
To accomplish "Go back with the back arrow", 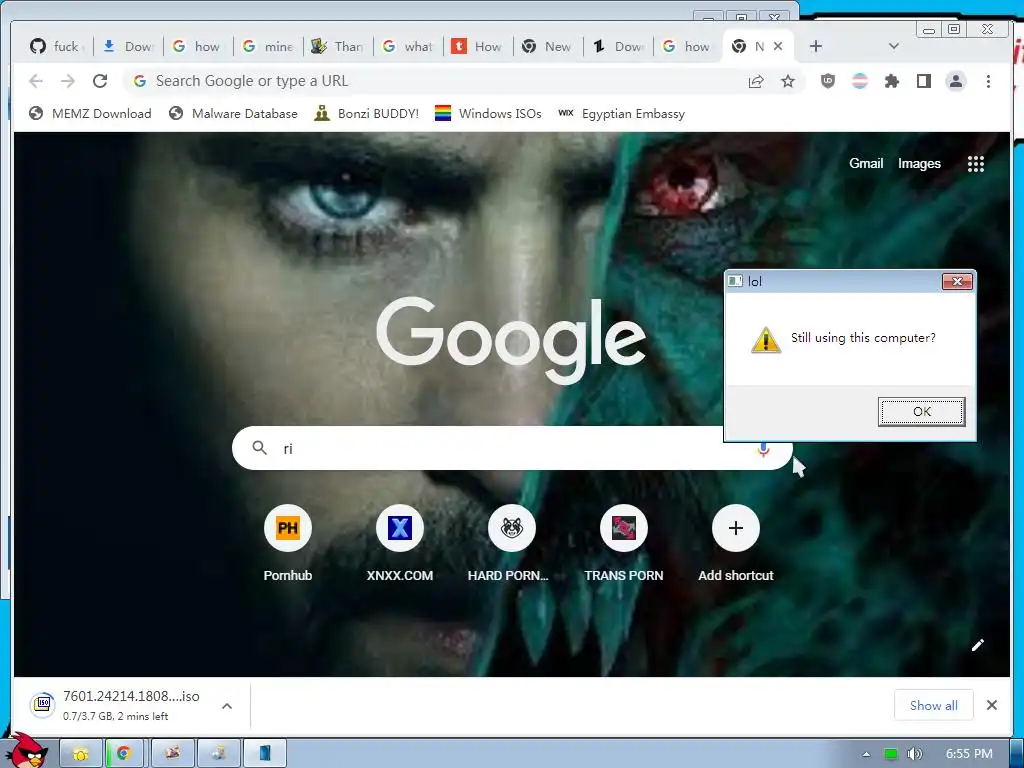I will click(x=36, y=81).
